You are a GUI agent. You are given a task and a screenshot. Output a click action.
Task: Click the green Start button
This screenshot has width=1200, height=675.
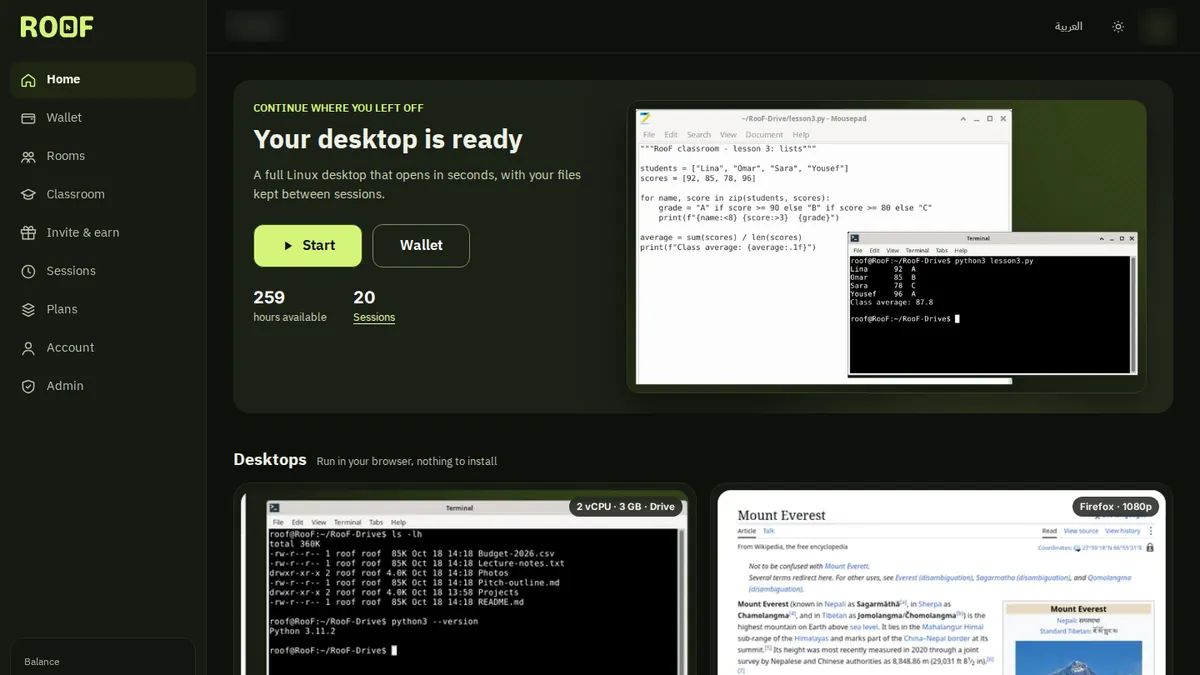point(308,246)
